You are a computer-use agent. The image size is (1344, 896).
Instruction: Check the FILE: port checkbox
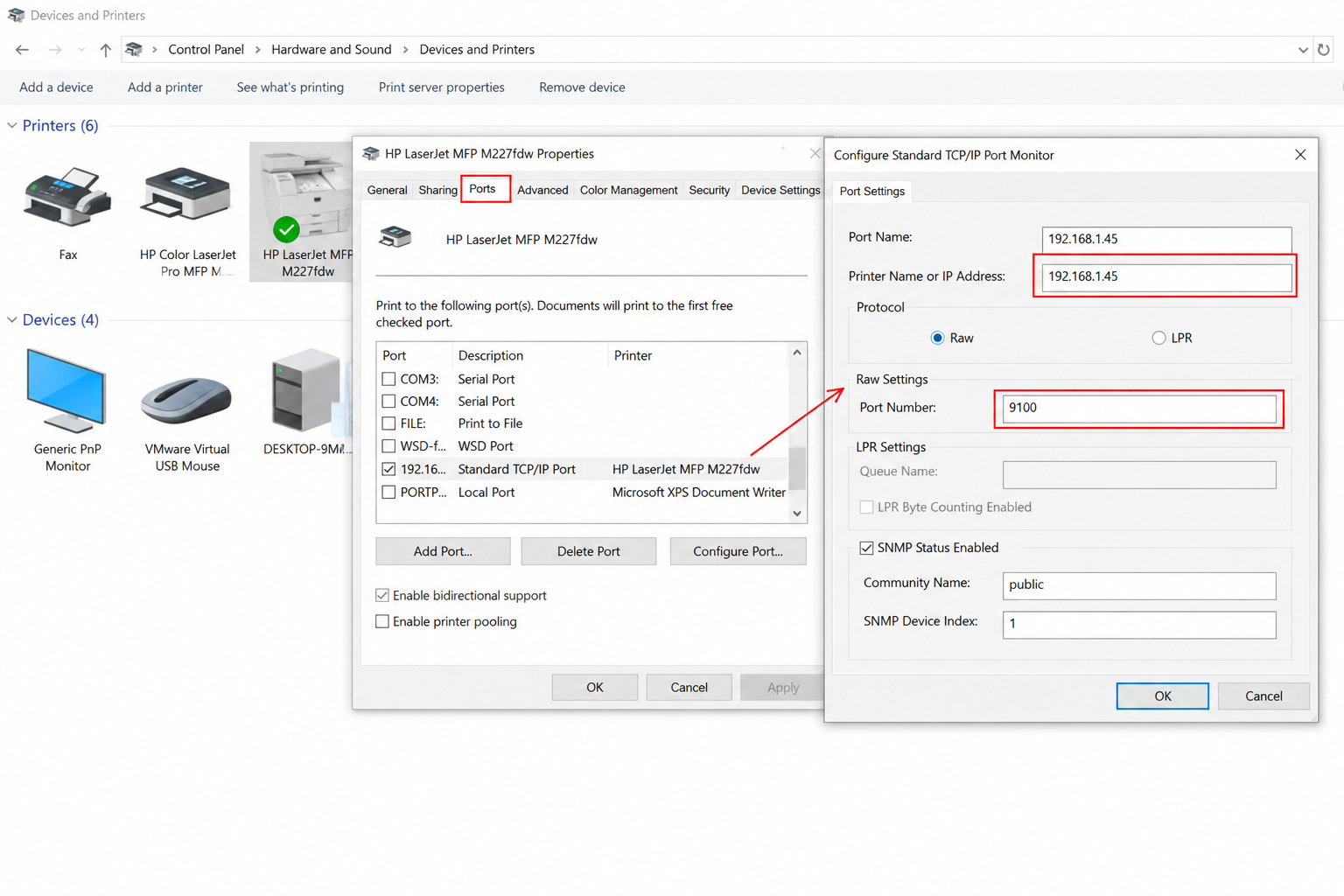point(388,423)
